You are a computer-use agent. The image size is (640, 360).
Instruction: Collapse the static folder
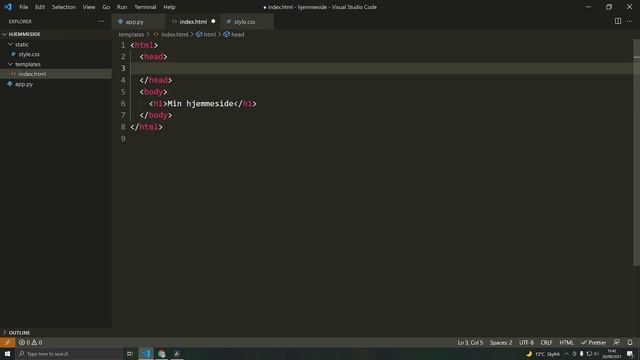point(56,44)
